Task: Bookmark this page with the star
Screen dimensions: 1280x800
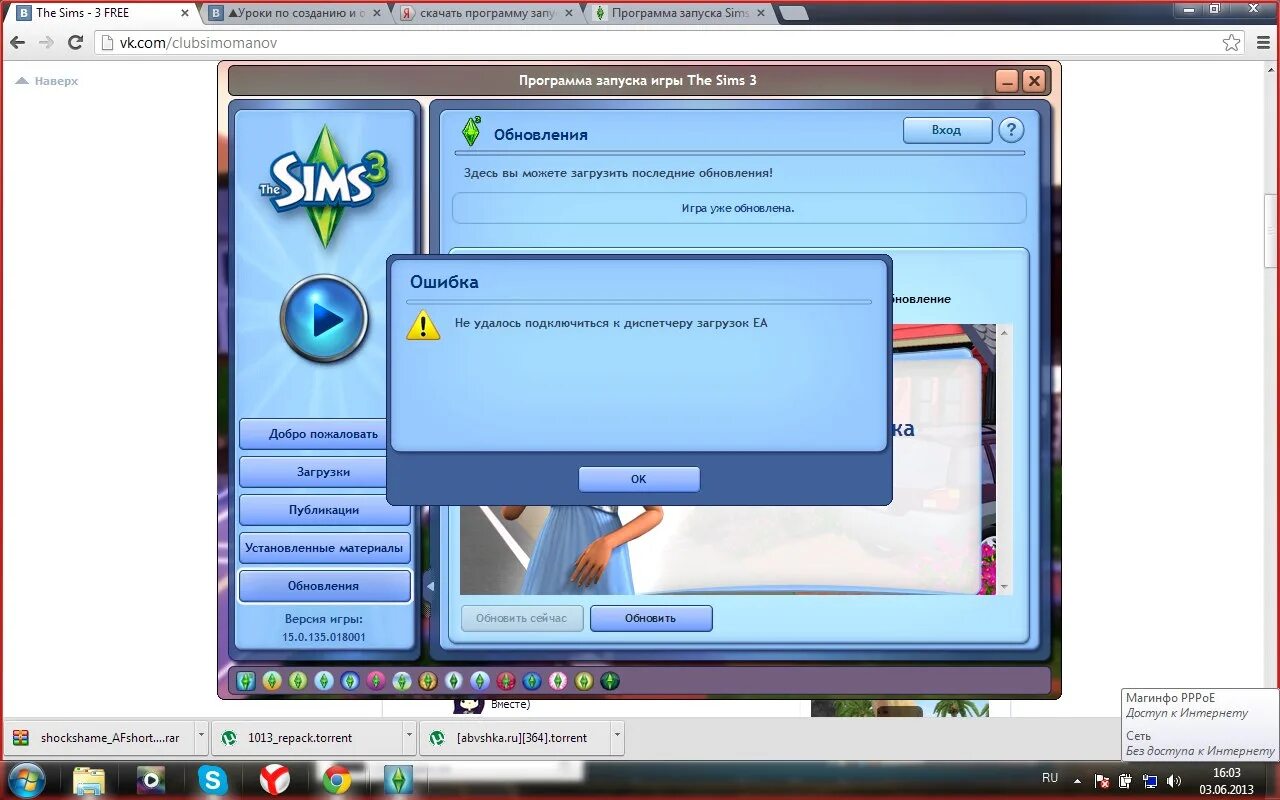Action: [x=1232, y=43]
